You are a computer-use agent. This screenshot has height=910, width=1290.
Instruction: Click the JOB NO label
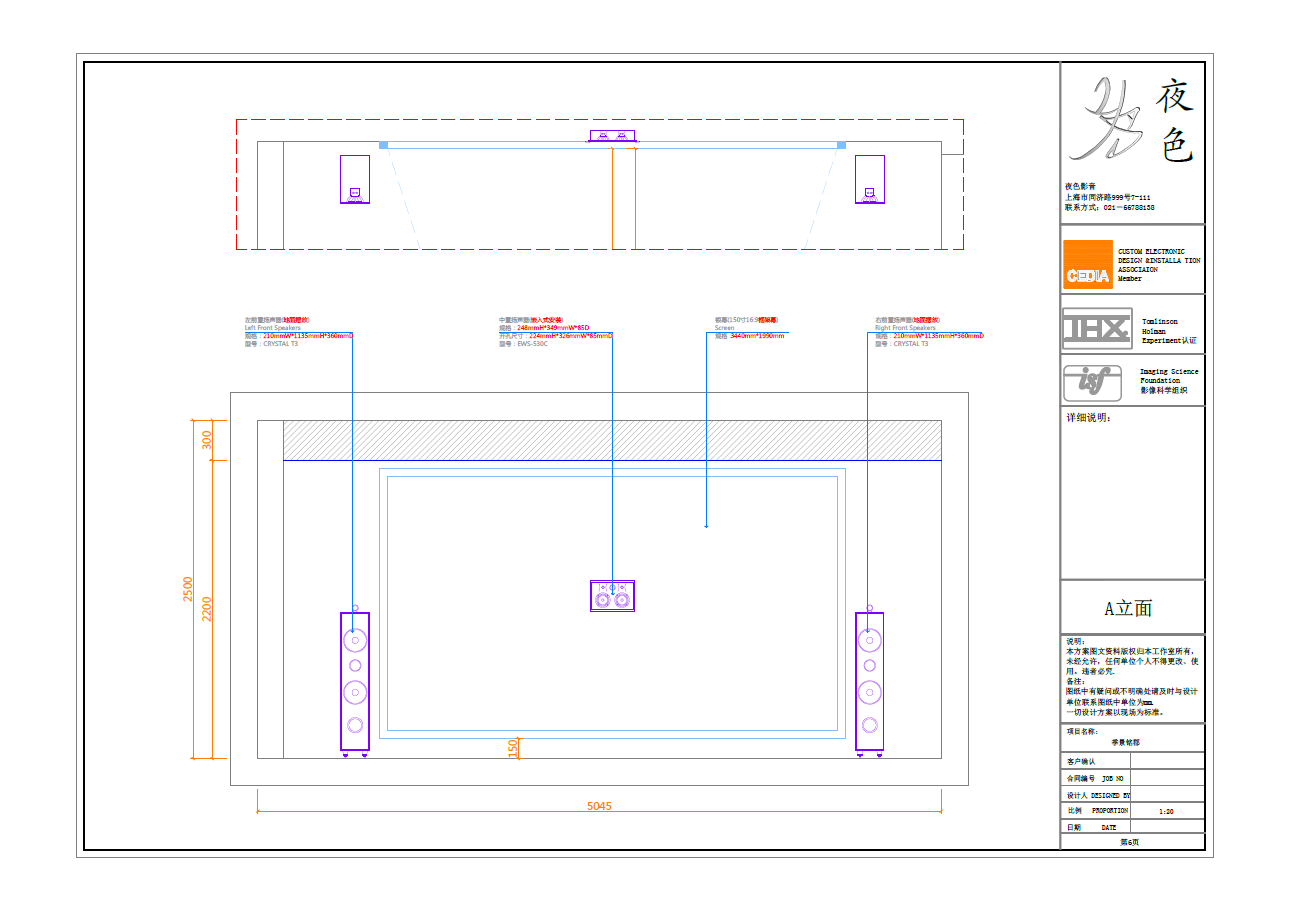pos(1113,778)
